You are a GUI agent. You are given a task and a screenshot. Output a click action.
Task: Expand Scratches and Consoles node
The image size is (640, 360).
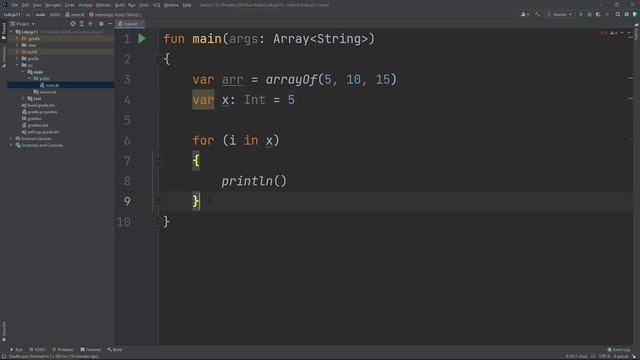[11, 145]
